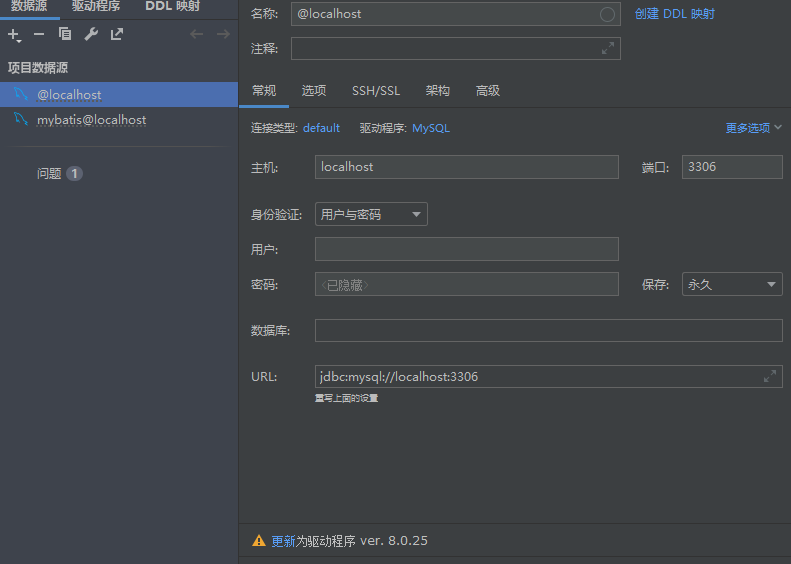The width and height of the screenshot is (791, 564).
Task: Switch to the DDL 映射 tab
Action: [173, 7]
